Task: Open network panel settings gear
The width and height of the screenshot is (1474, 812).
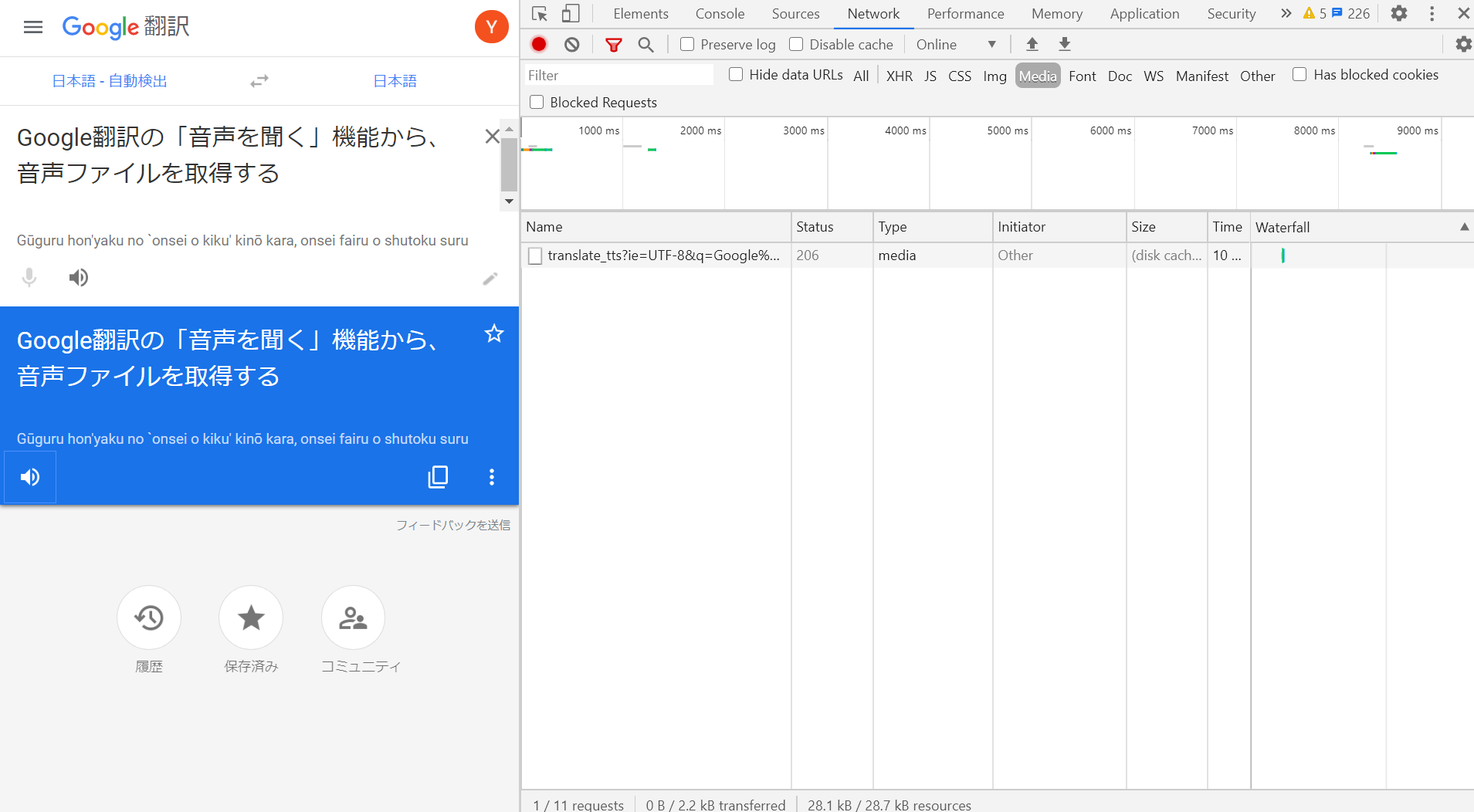Action: click(1463, 45)
